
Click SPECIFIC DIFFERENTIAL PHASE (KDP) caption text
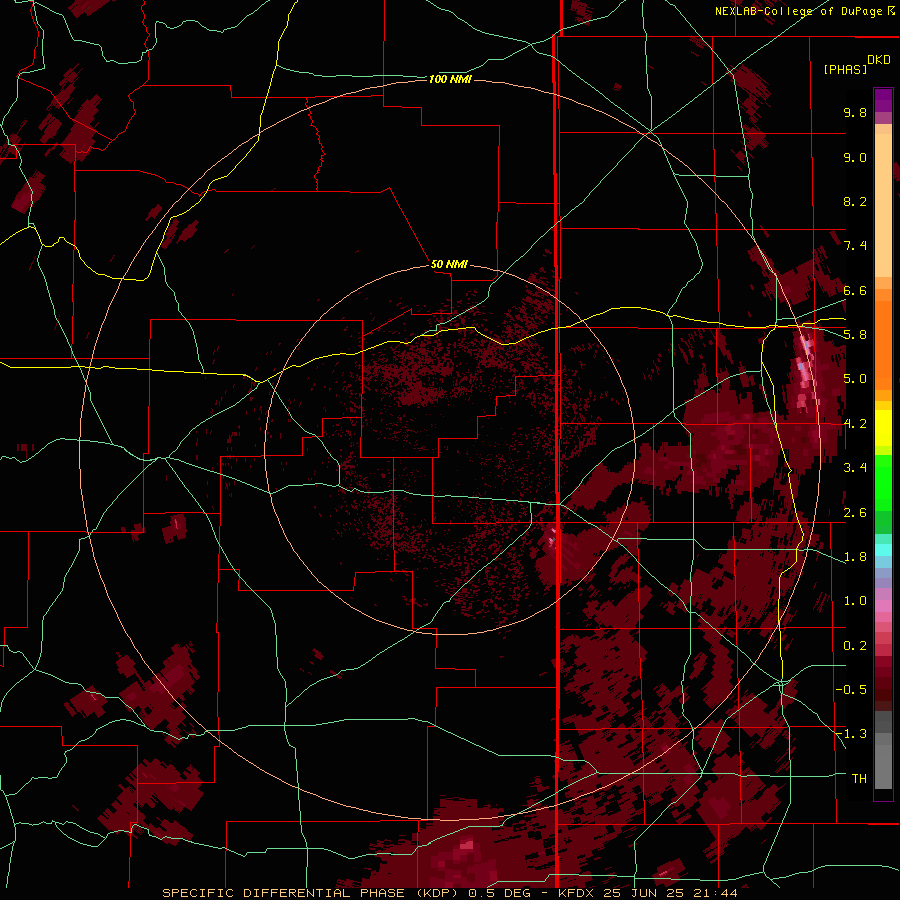311,893
